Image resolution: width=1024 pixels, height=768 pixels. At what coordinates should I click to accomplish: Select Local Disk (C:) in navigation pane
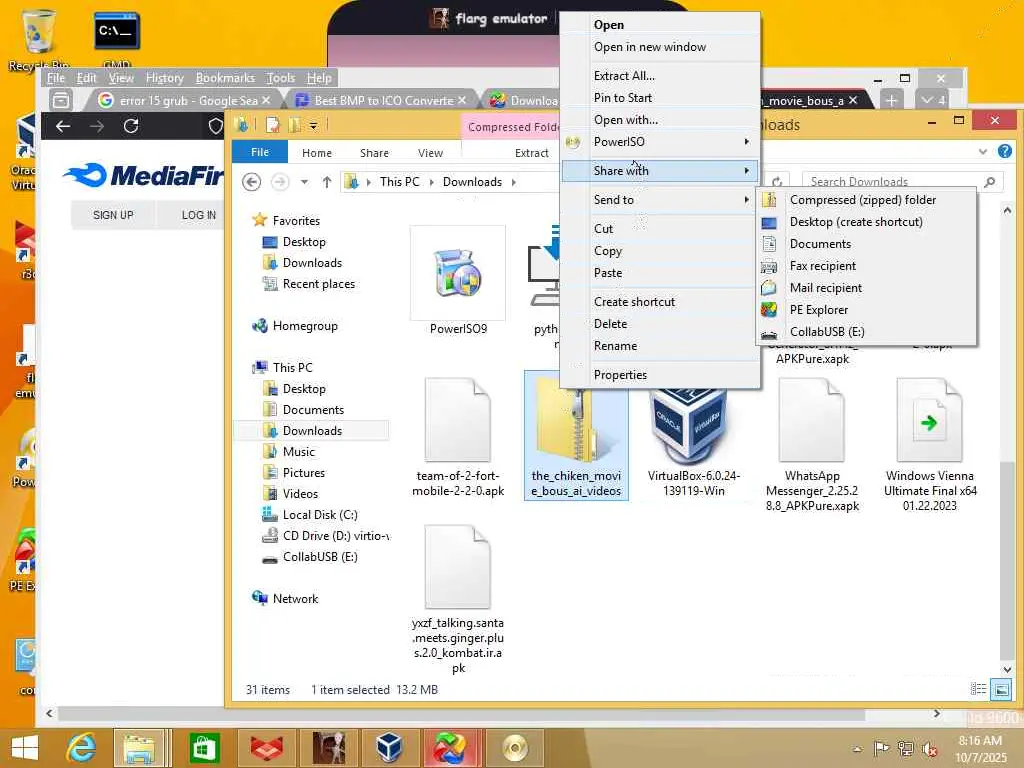click(x=320, y=515)
